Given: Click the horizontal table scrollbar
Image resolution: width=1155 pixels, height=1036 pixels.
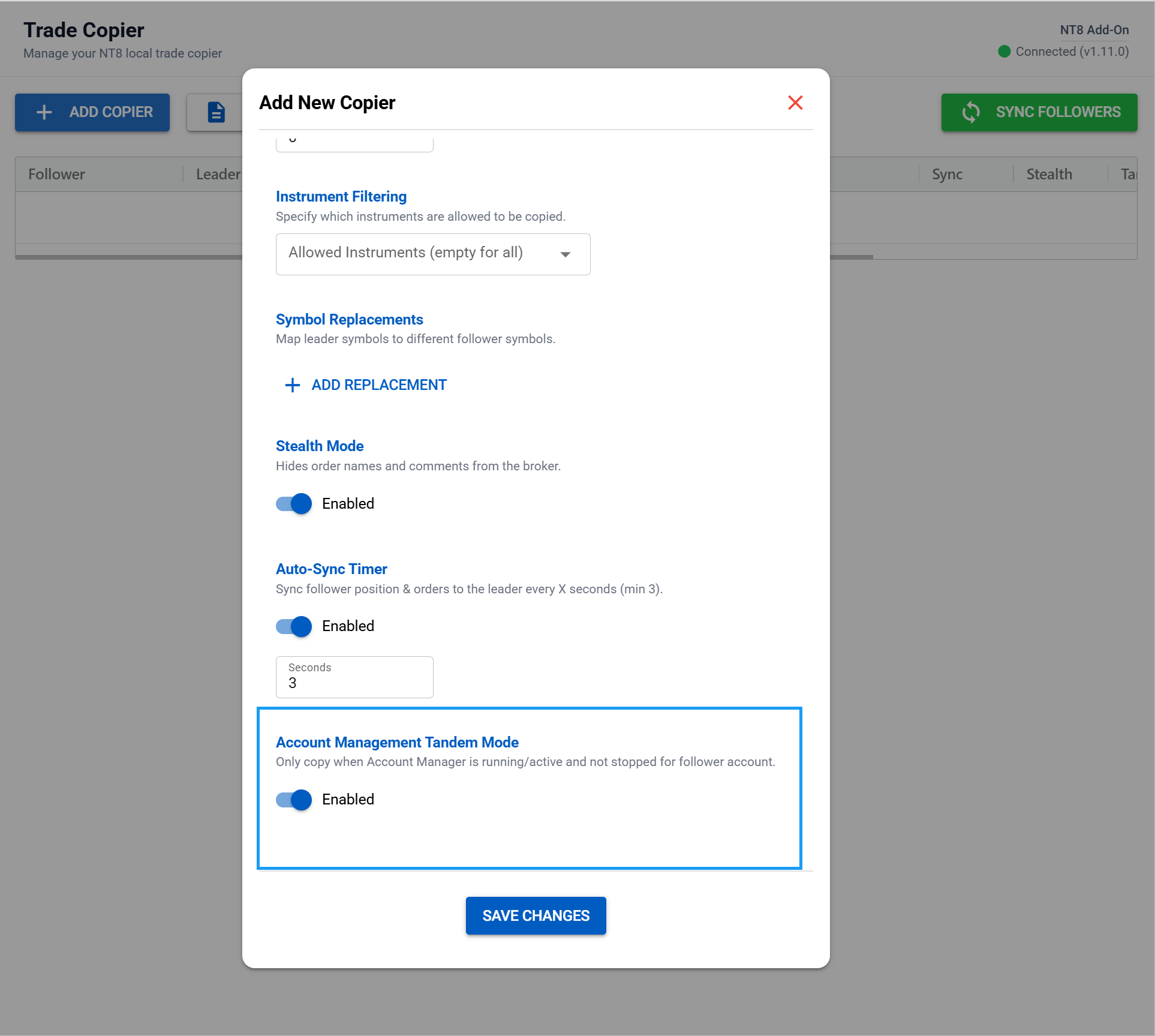Looking at the screenshot, I should tap(129, 257).
